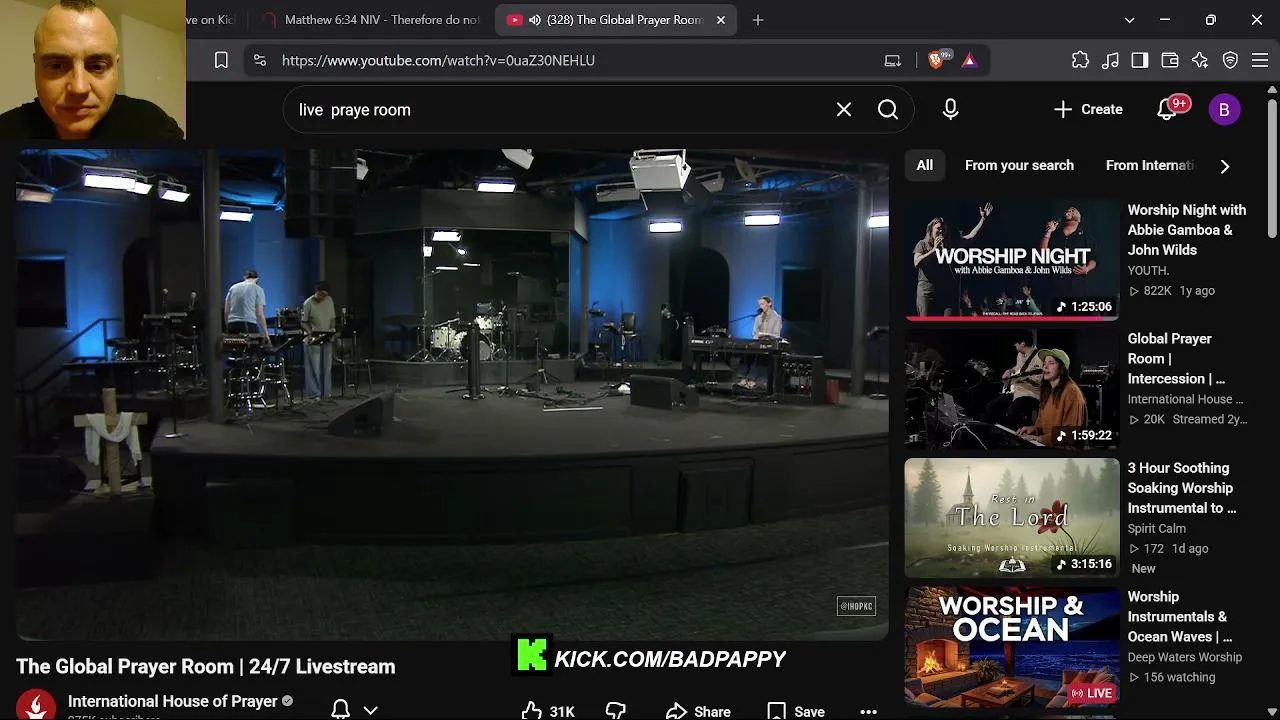The height and width of the screenshot is (720, 1280).
Task: Open Brave Rewards triangle icon
Action: point(969,60)
